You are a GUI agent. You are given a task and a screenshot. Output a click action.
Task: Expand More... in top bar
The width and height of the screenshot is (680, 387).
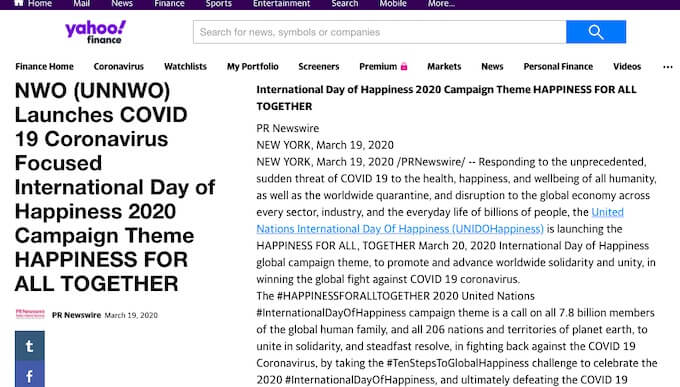(x=441, y=3)
